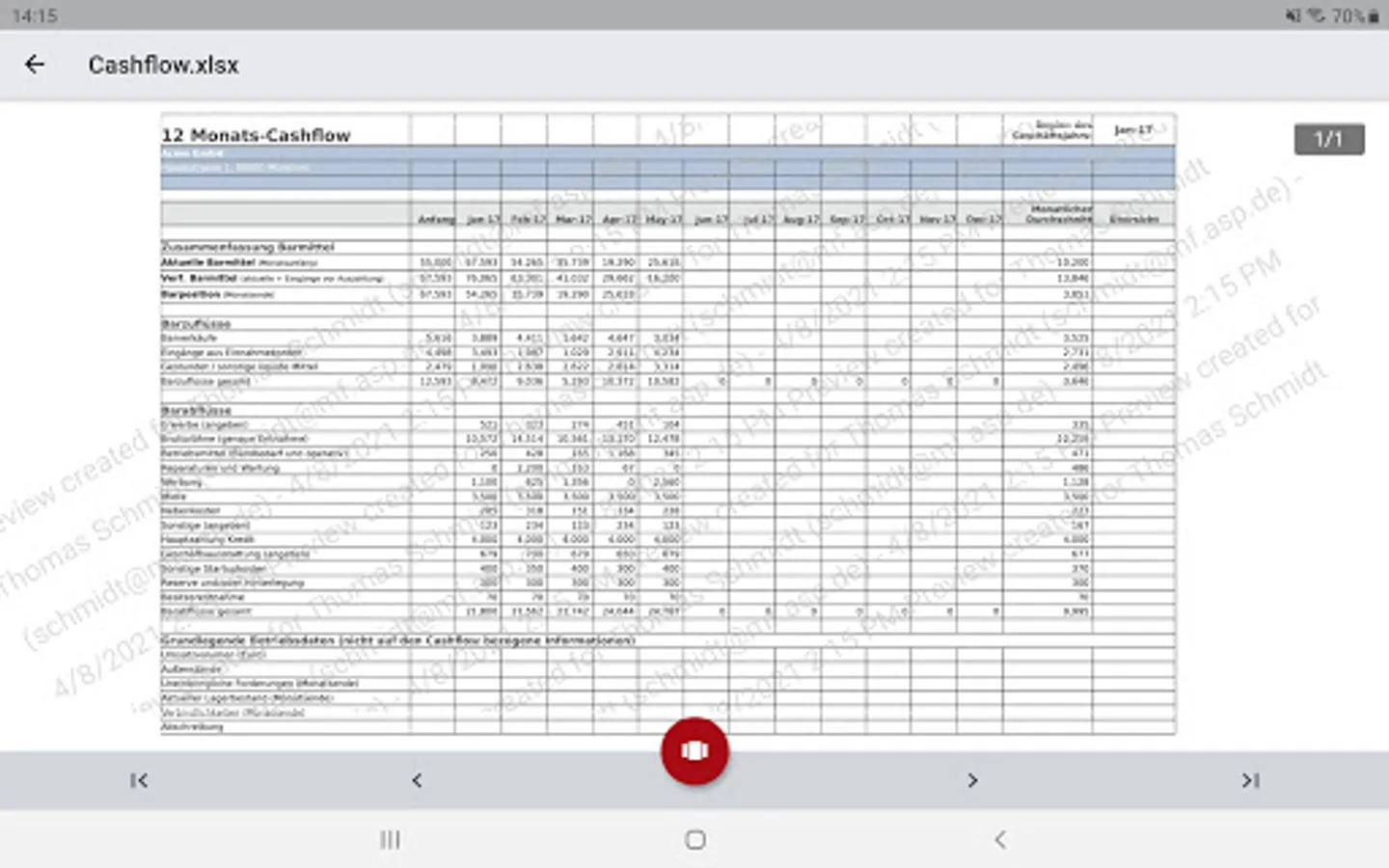Screen dimensions: 1389x868
Task: Tap the battery indicator in status bar
Action: (x=1356, y=15)
